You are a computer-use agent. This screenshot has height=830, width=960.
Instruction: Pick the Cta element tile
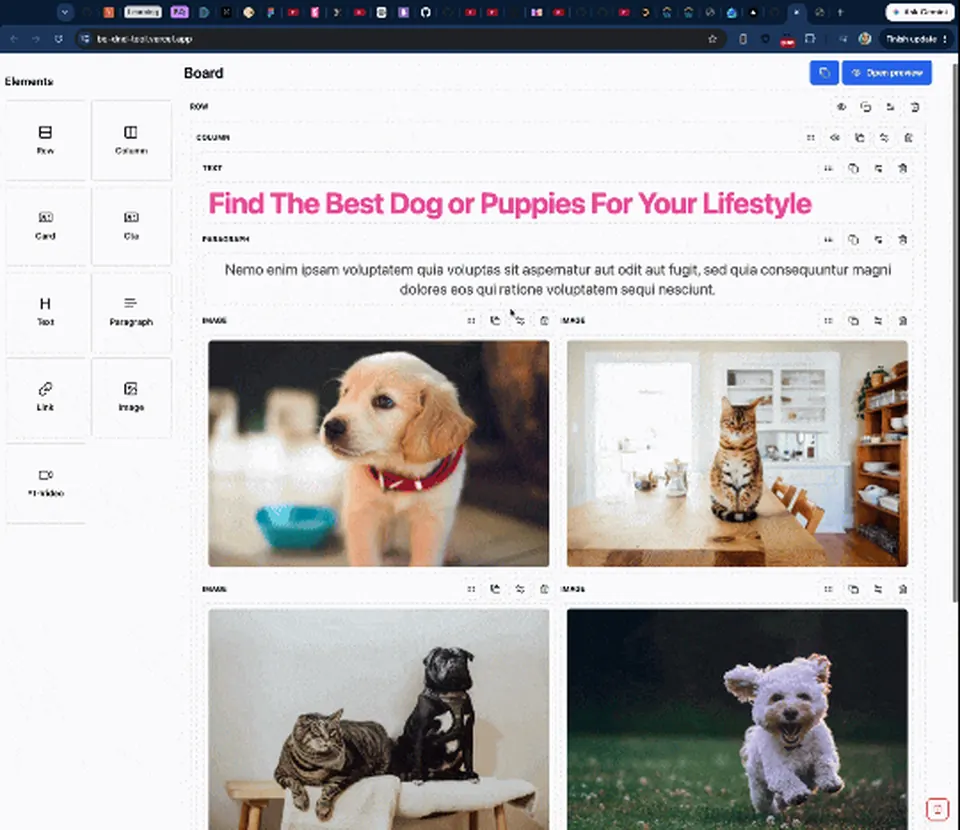[131, 226]
